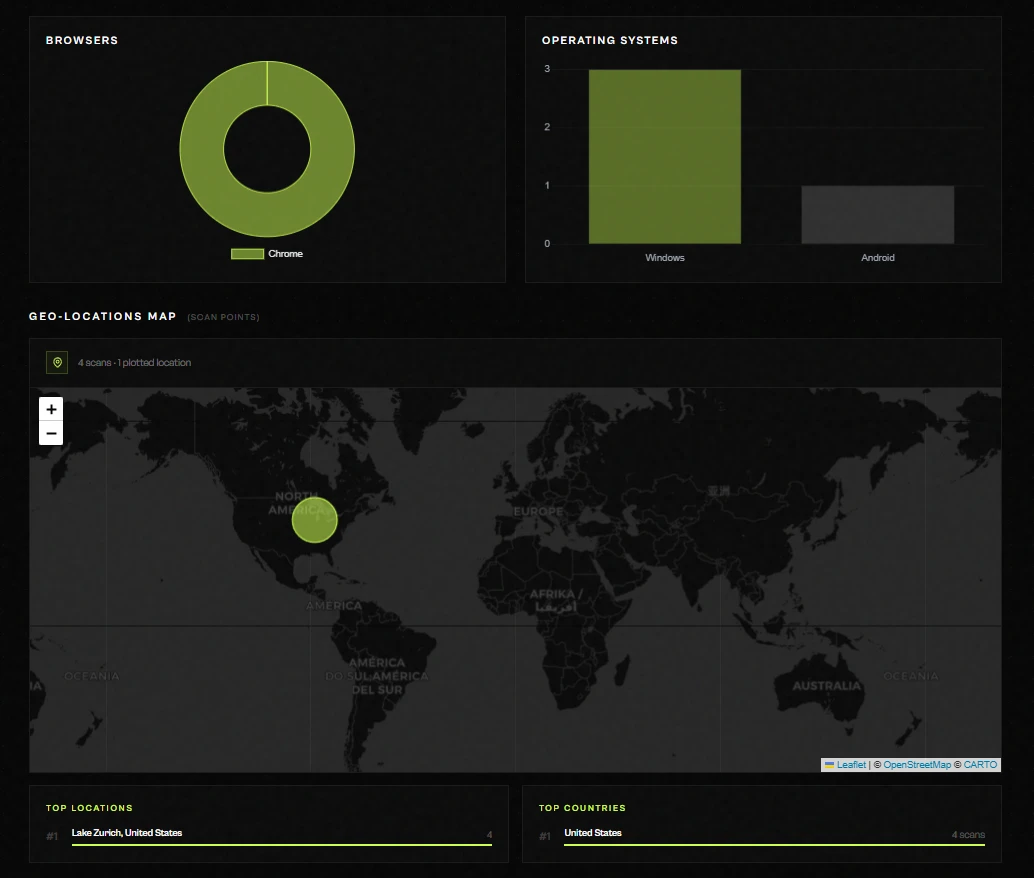
Task: Select the Android bar in the chart
Action: (x=877, y=215)
